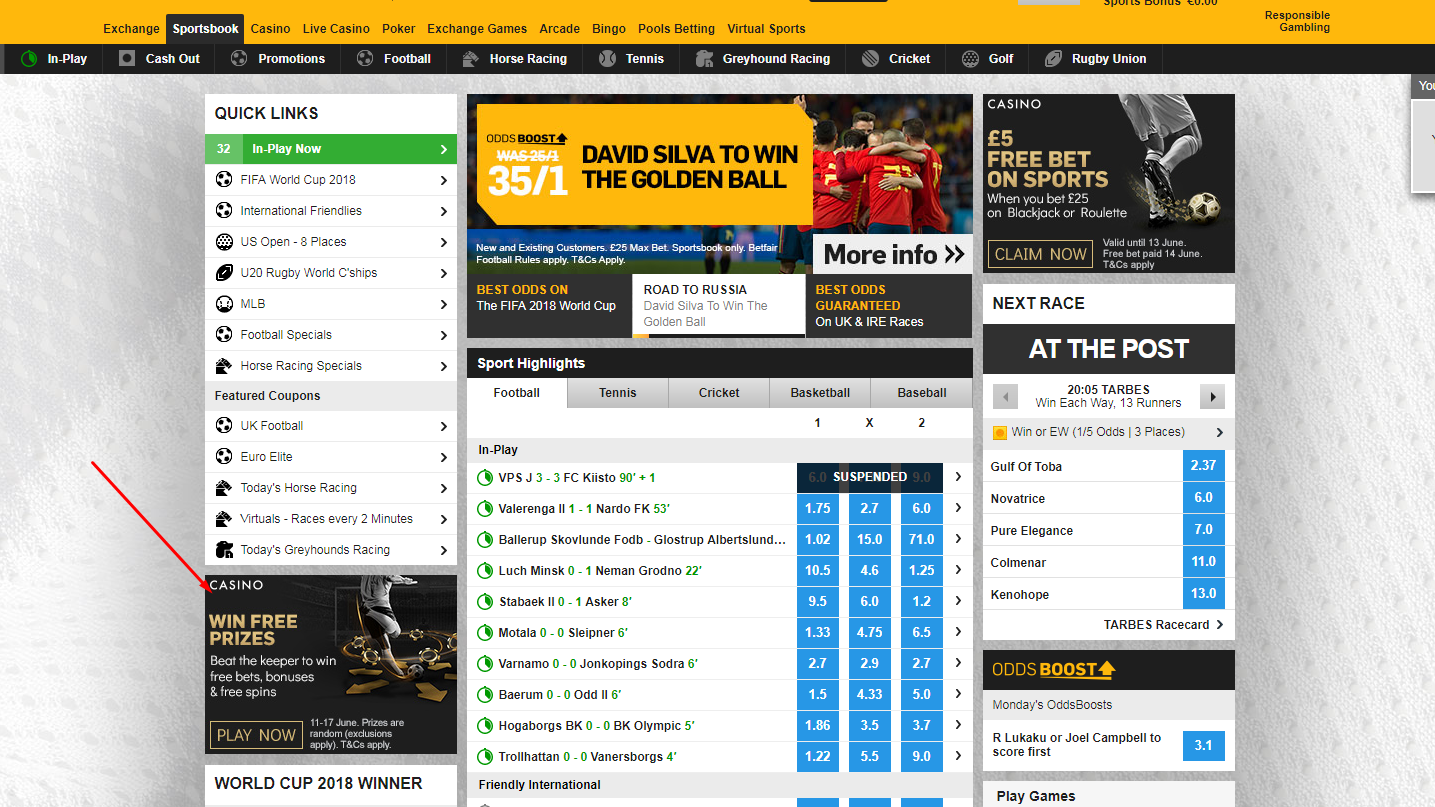Screen dimensions: 1435x807
Task: Click ROAD TO RUSSIA carousel item
Action: coord(719,306)
